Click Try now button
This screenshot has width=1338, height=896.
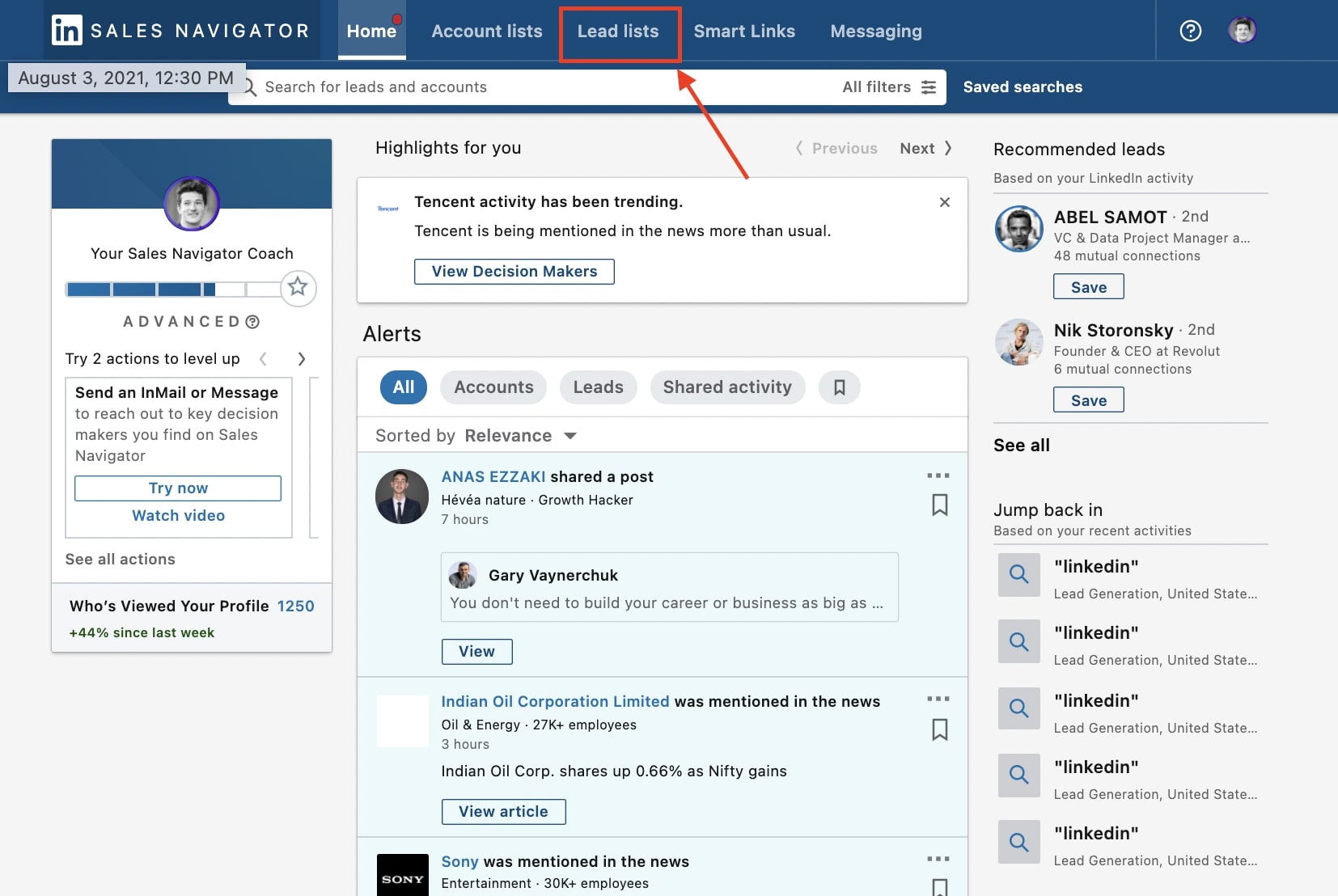(178, 488)
